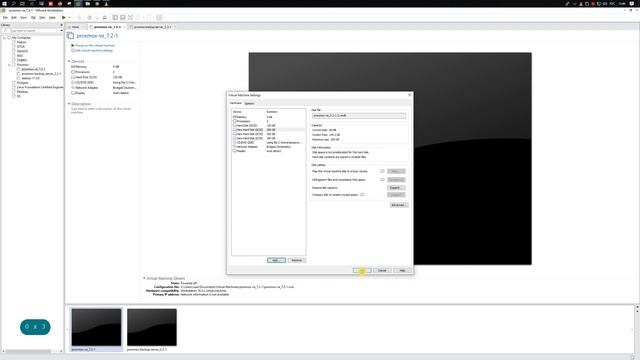The image size is (640, 360).
Task: Click the Disk file path field
Action: coord(359,116)
